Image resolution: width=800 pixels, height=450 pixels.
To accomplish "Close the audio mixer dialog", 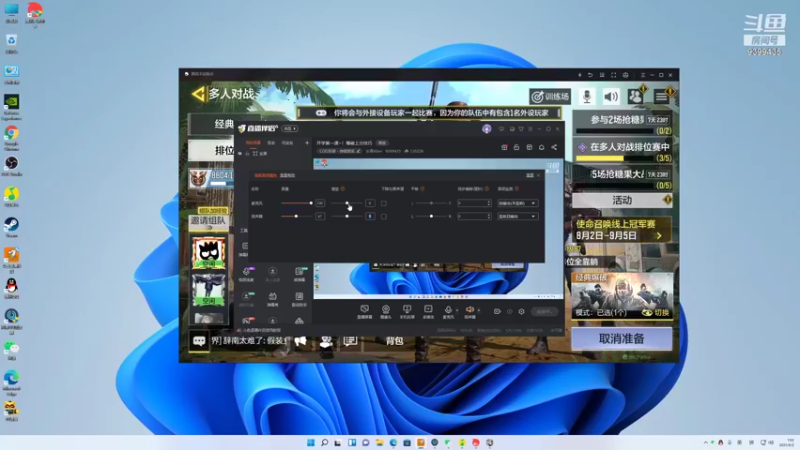I will click(538, 175).
